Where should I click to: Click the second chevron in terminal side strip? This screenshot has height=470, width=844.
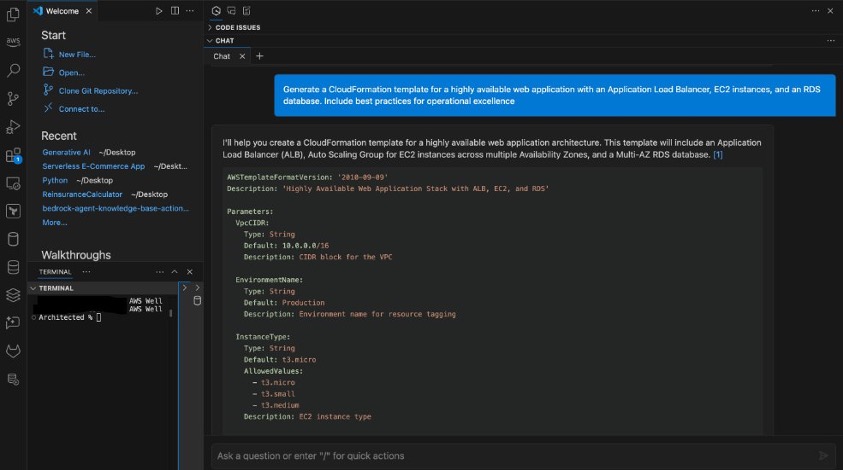(x=197, y=287)
